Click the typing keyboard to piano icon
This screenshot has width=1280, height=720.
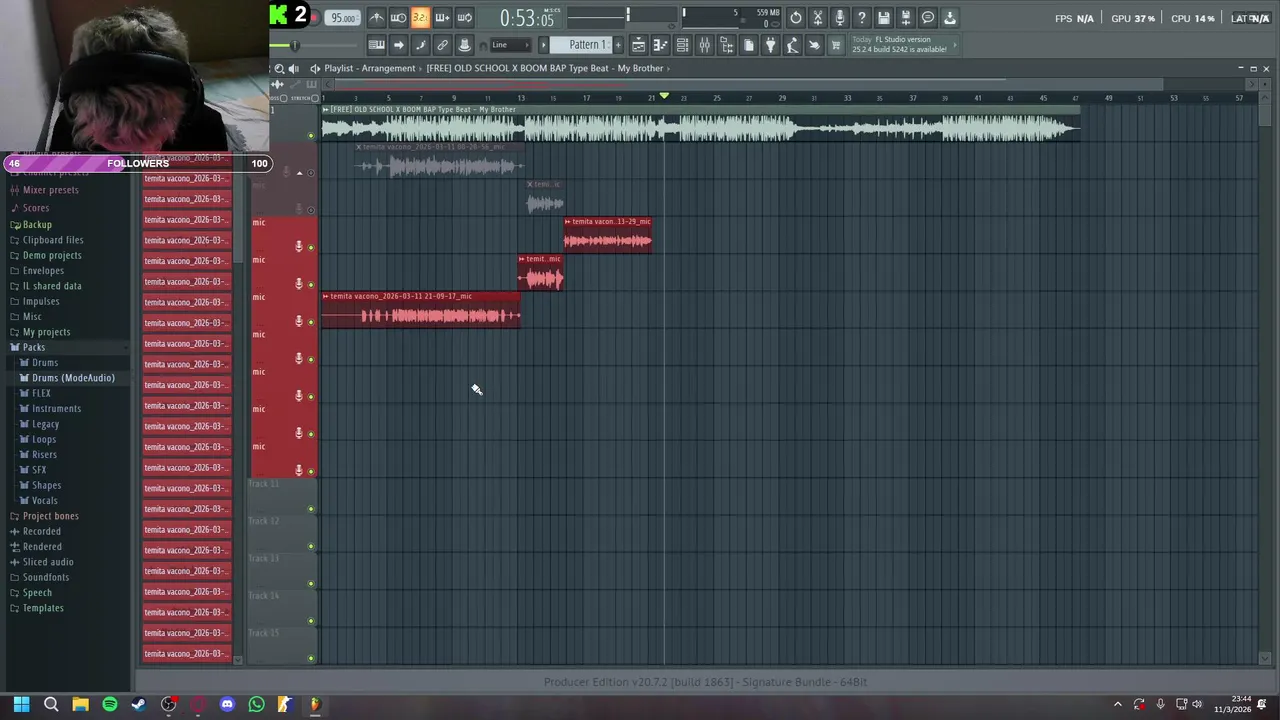376,45
